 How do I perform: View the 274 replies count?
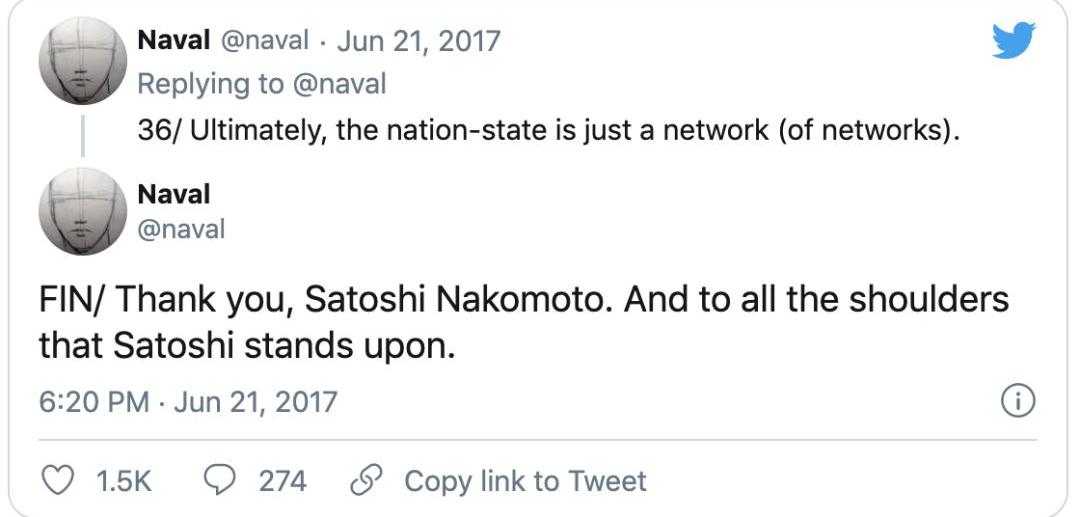(x=282, y=481)
